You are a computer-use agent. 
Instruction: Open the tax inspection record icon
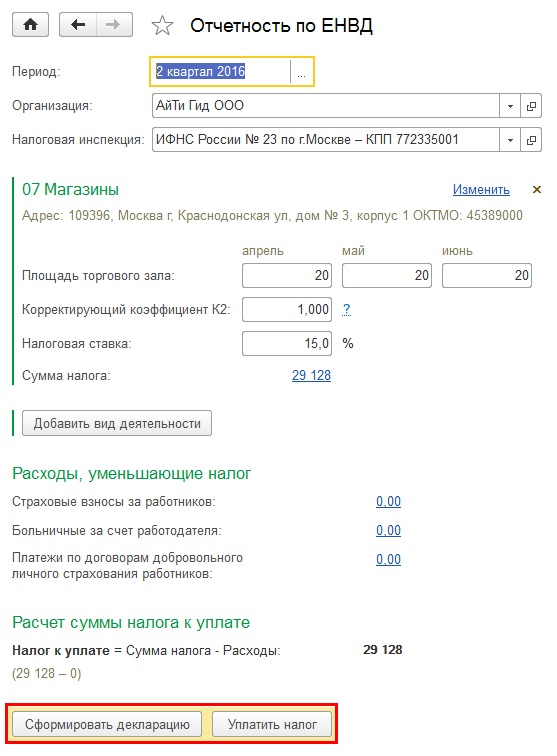[x=531, y=140]
